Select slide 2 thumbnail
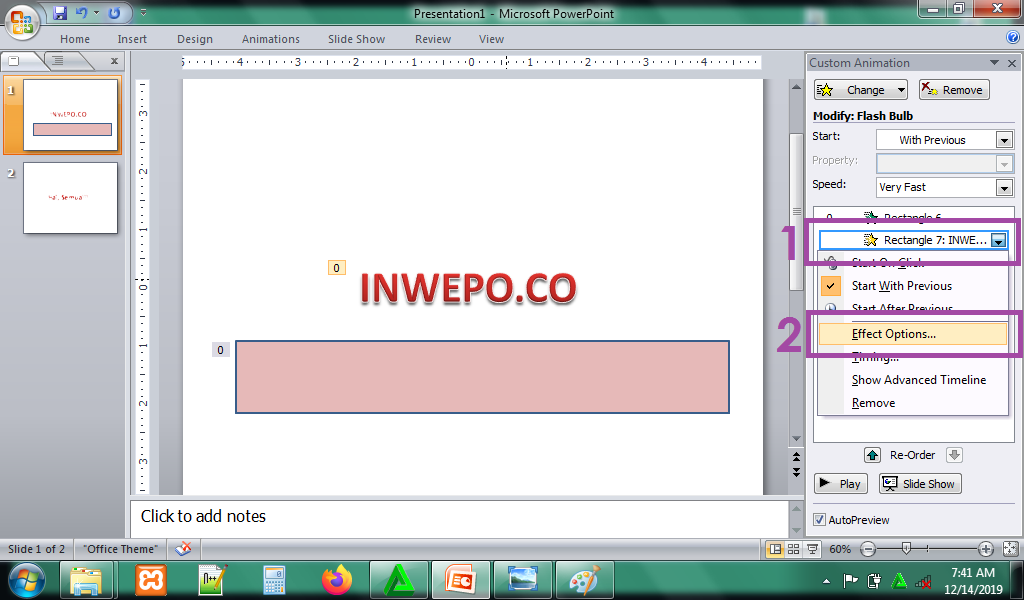 [71, 198]
